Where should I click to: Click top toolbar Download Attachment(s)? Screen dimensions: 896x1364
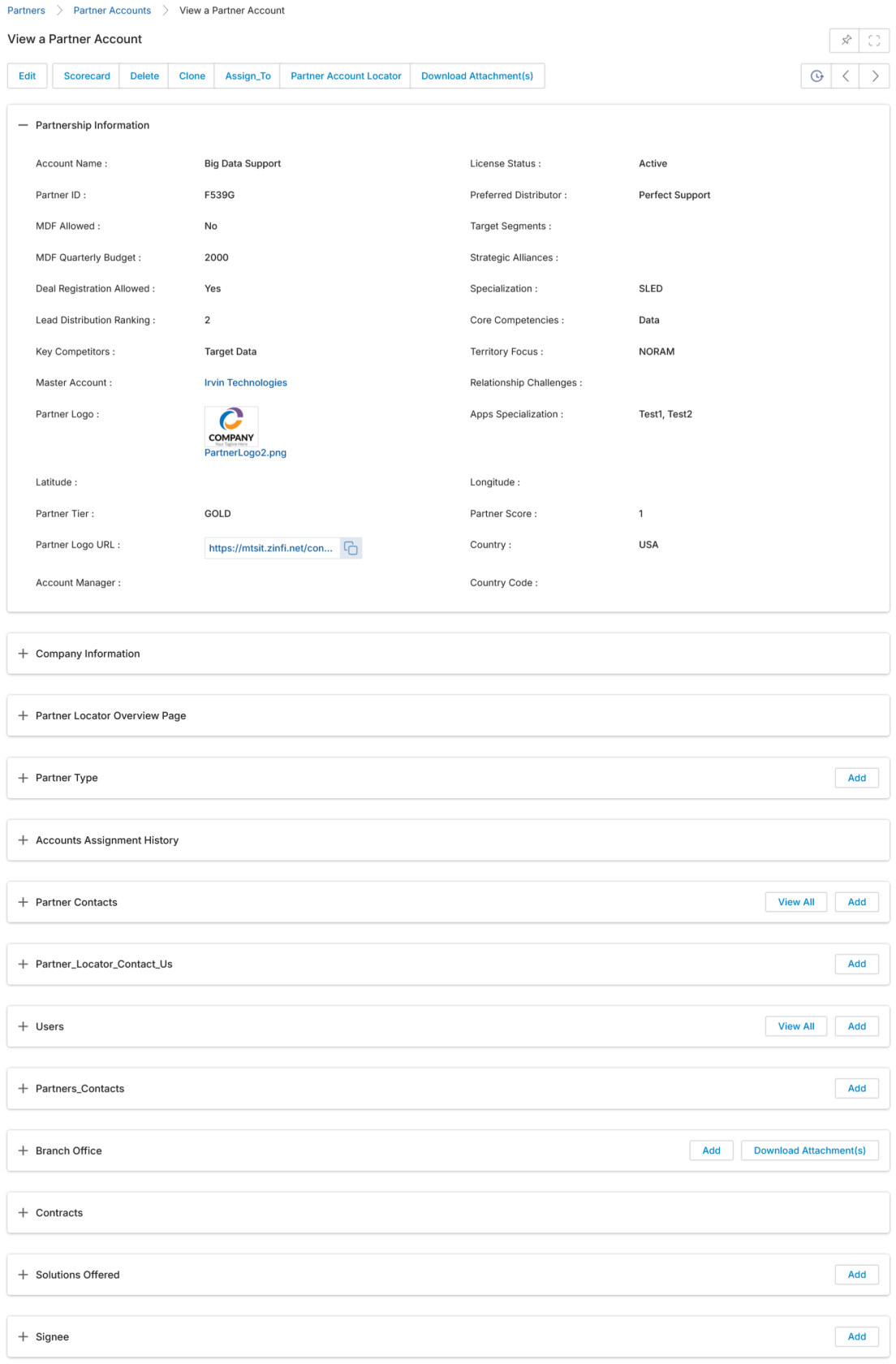(x=477, y=76)
